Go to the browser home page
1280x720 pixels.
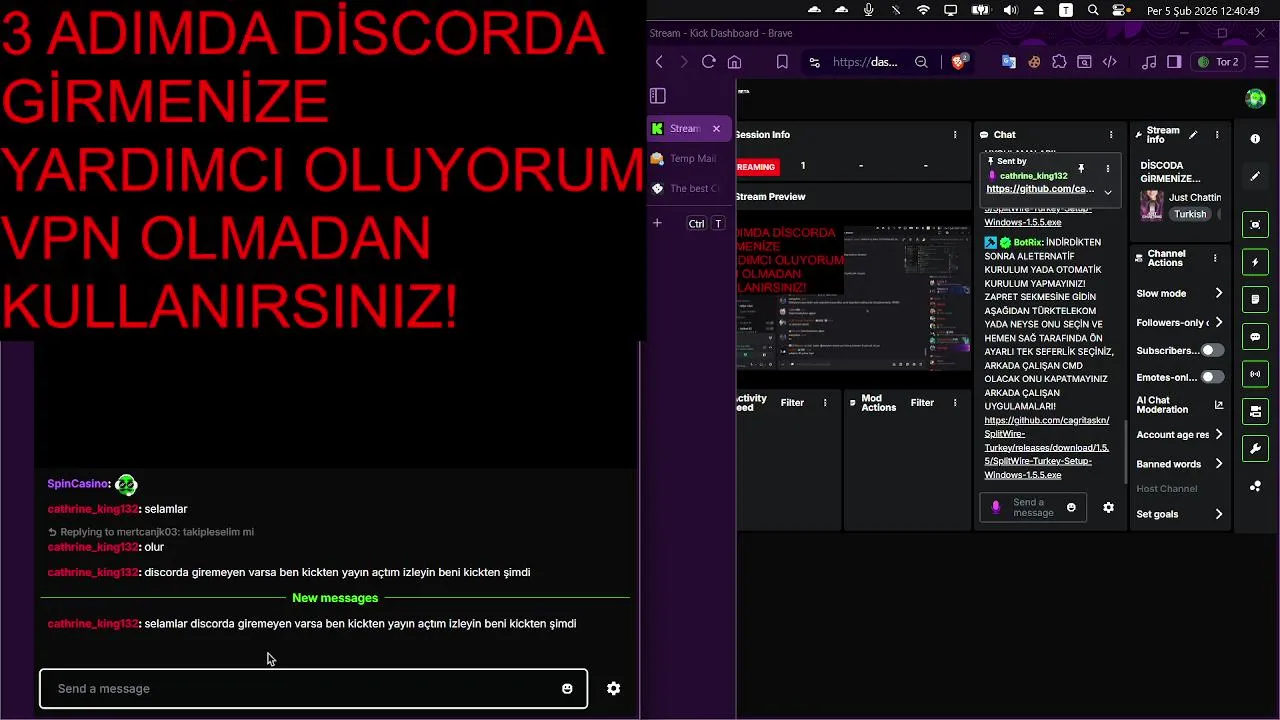(x=734, y=62)
